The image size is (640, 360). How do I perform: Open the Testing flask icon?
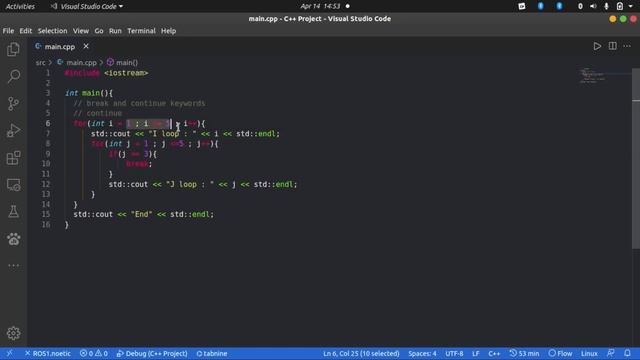point(13,212)
